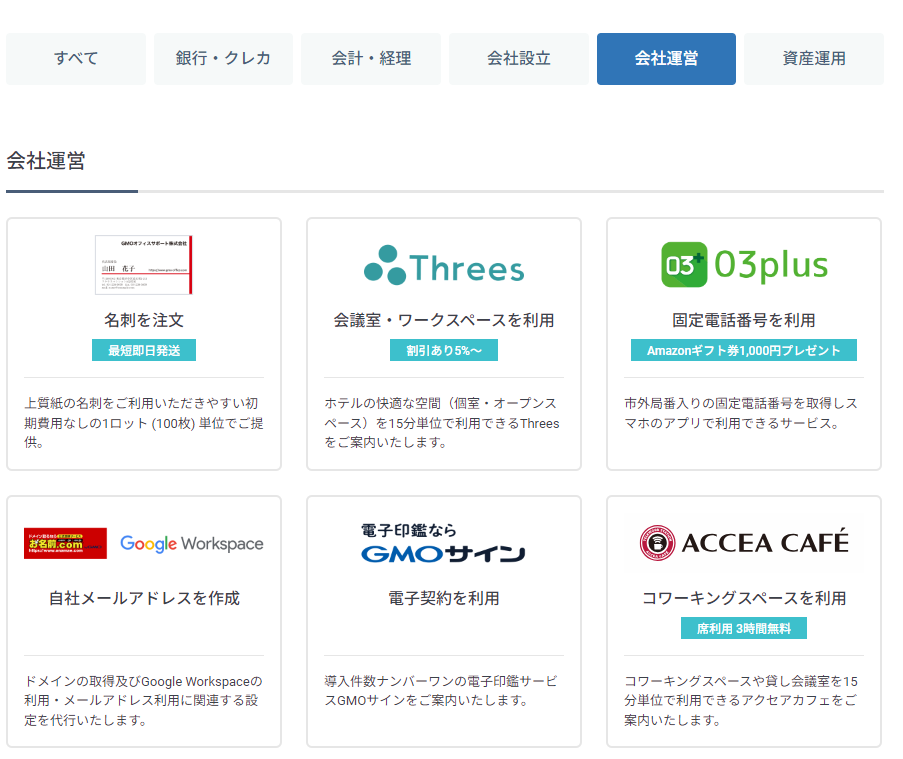Click the Amazonギフト券1,000円プレゼント badge

click(x=744, y=351)
